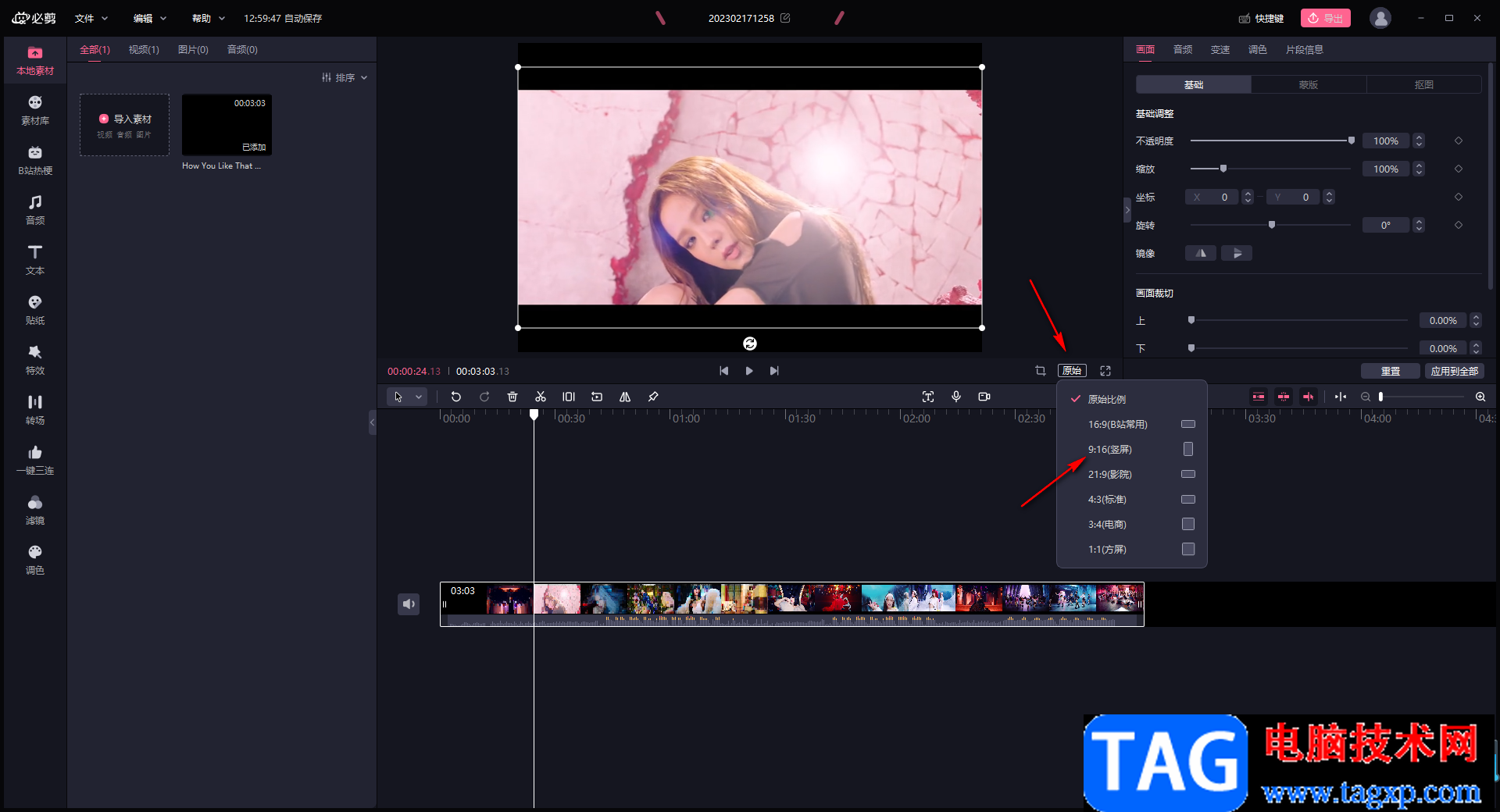
Task: Switch to the 音频(0) media tab
Action: pyautogui.click(x=242, y=49)
